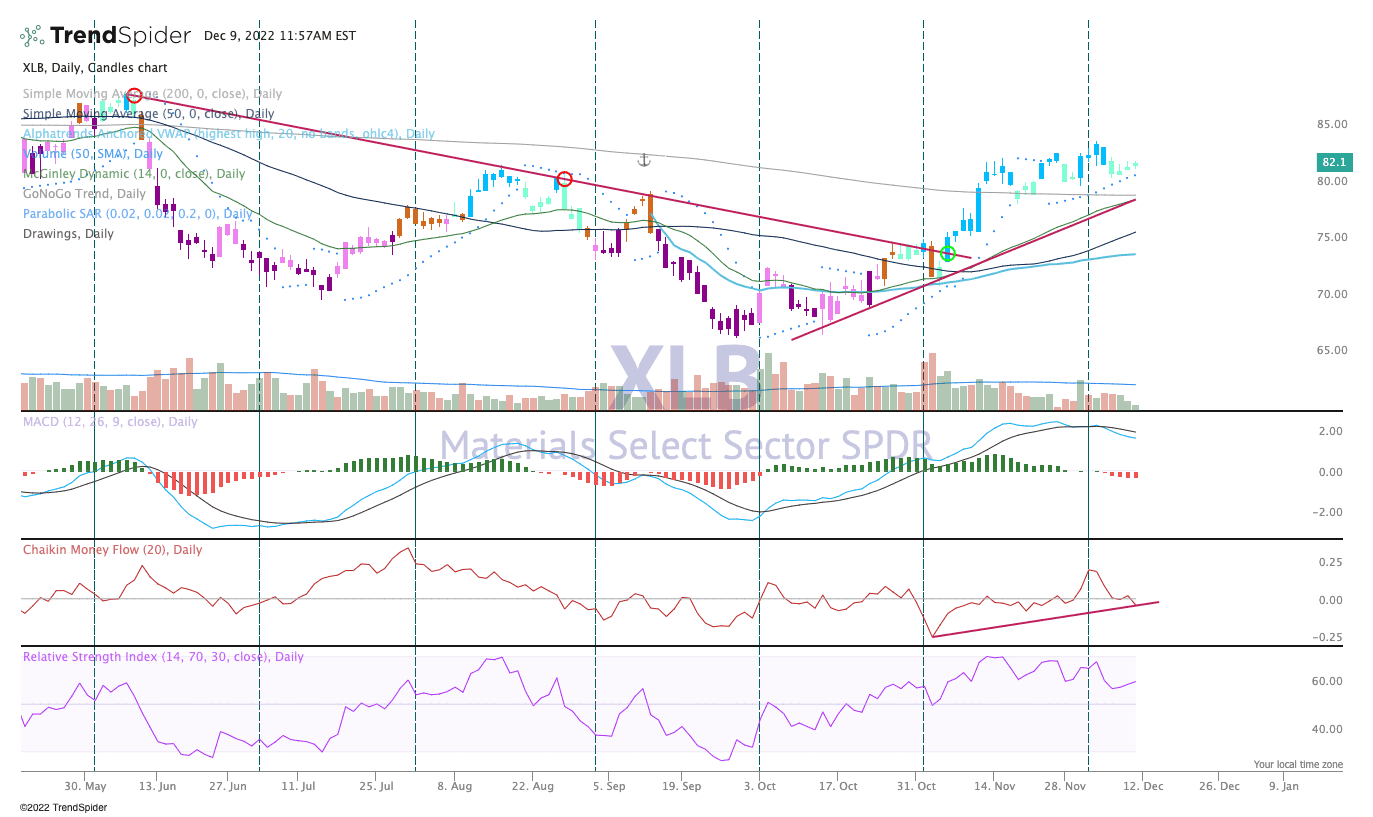
Task: Click the 9. Jan date axis label
Action: pos(1284,786)
